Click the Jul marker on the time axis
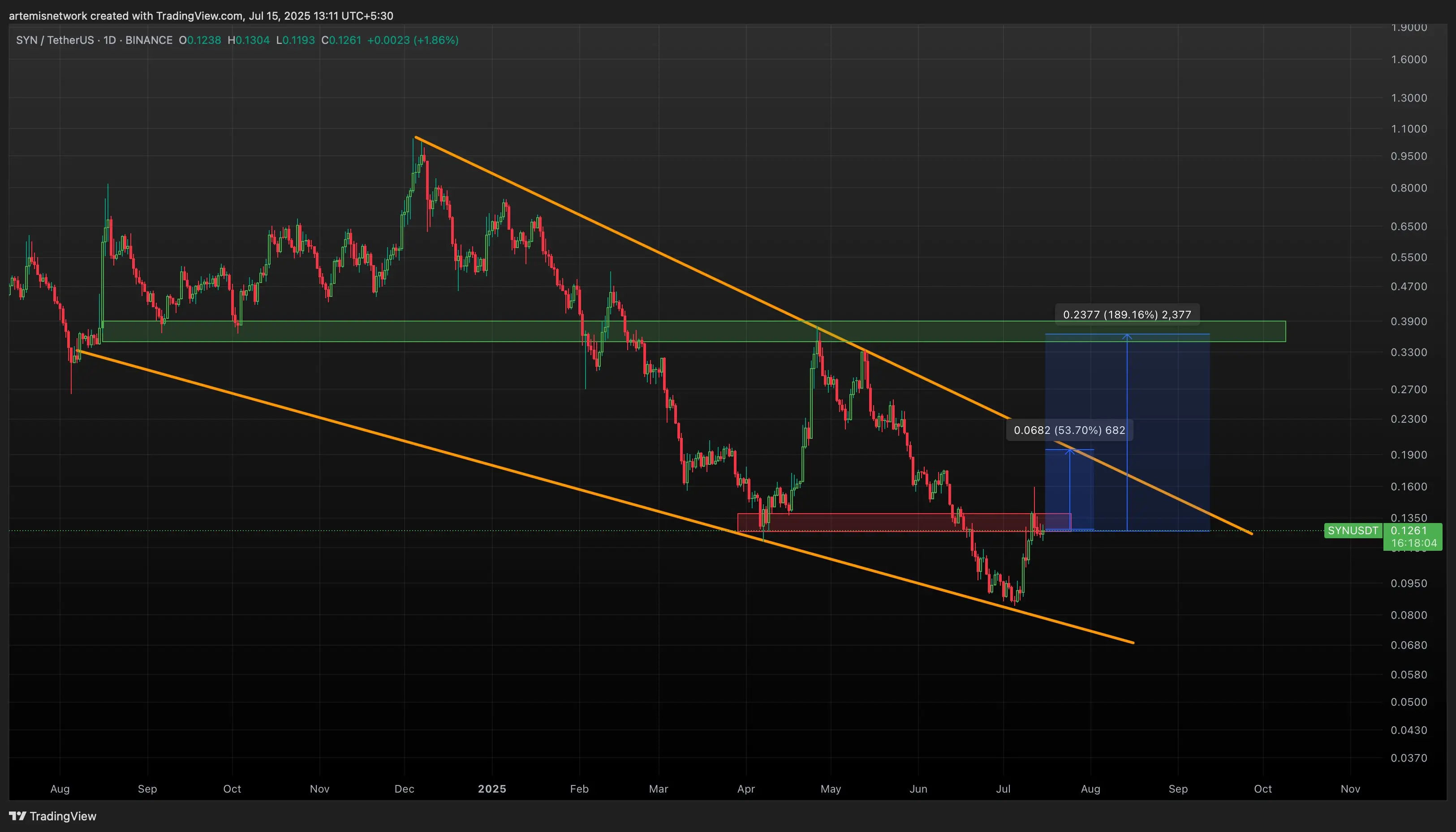The image size is (1456, 832). click(x=1003, y=789)
